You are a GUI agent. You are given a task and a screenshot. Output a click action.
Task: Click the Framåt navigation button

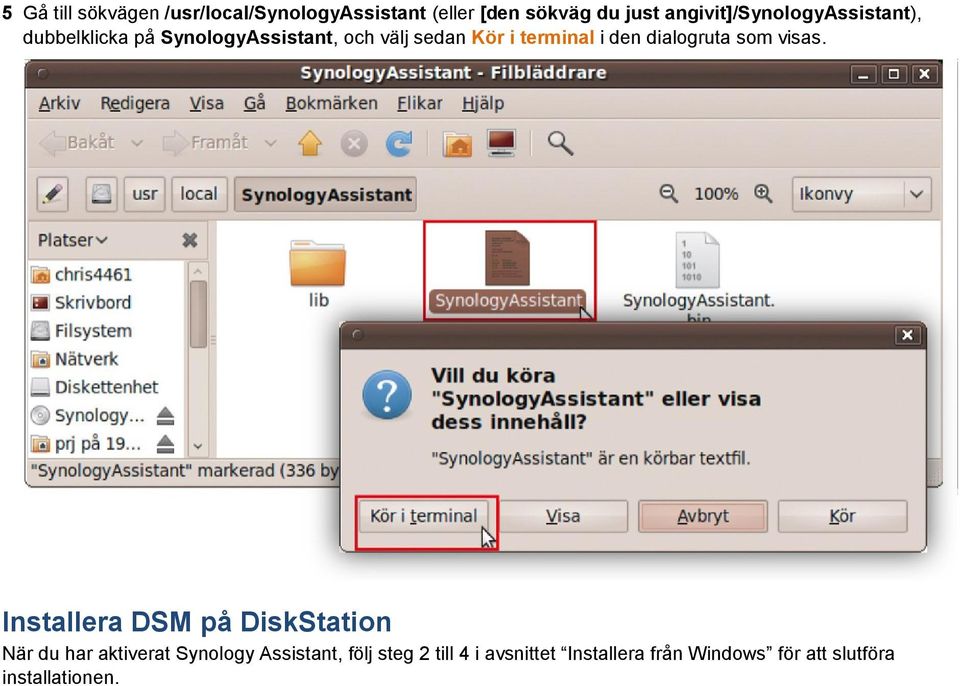click(x=204, y=143)
